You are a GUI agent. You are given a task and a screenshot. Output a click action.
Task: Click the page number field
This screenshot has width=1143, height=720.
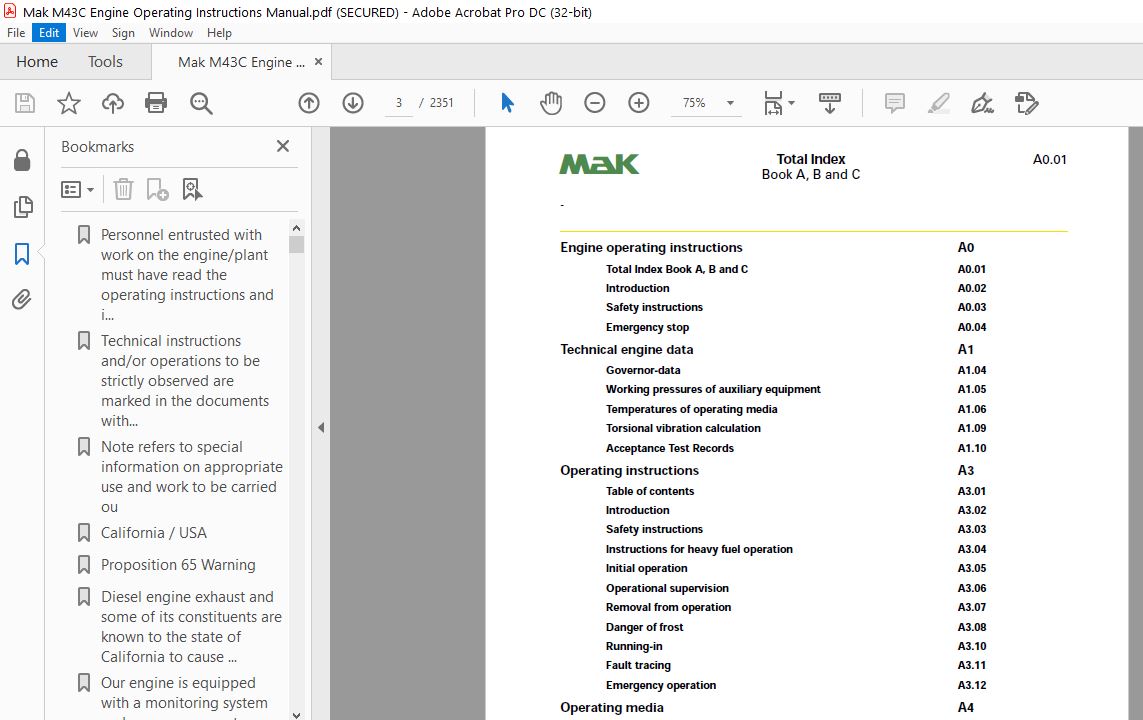click(x=399, y=103)
